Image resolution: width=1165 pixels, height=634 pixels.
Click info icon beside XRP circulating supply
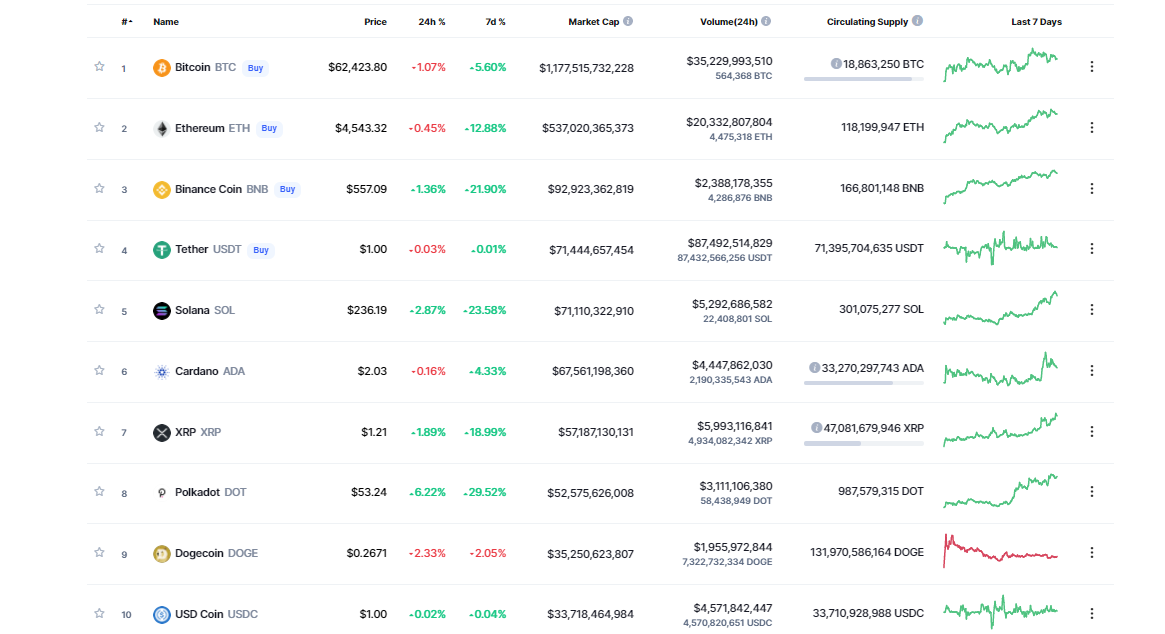click(x=817, y=428)
